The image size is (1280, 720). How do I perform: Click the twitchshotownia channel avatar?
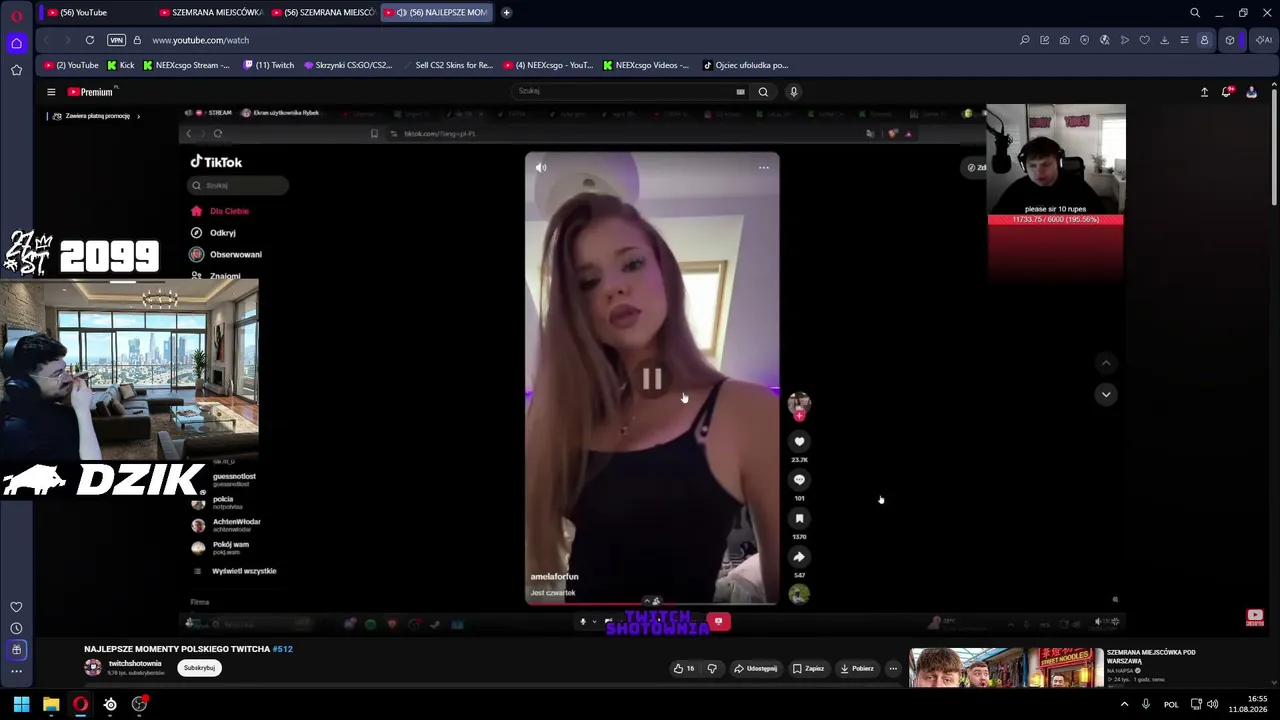93,667
